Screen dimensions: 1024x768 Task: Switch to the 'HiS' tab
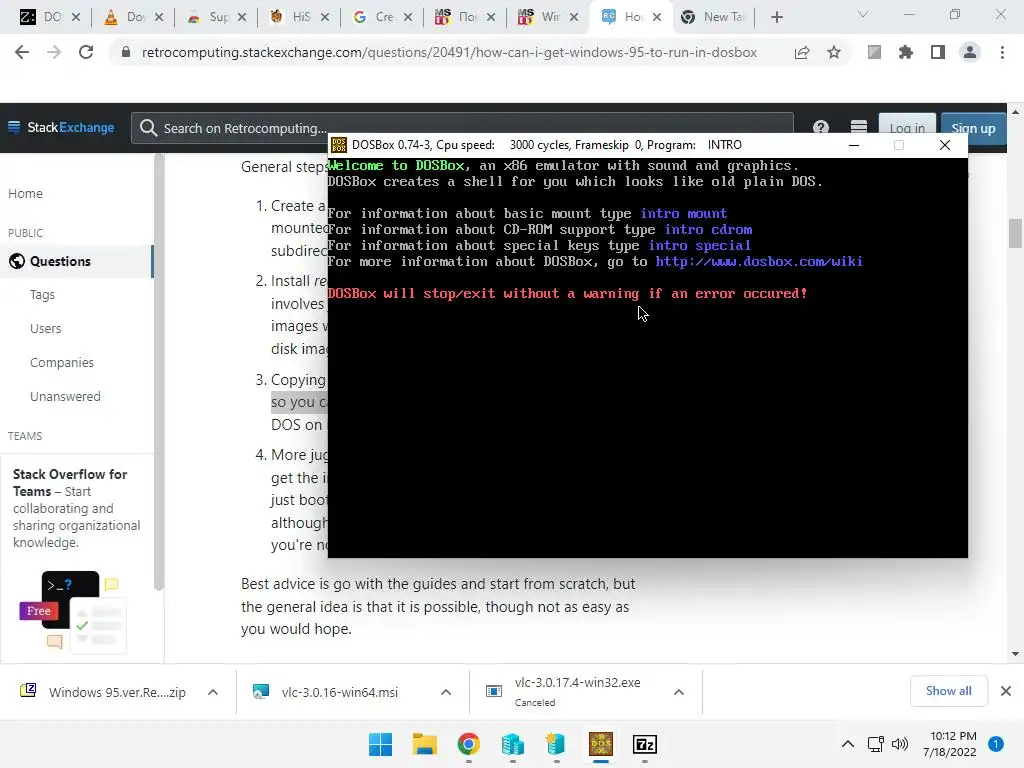(x=300, y=17)
